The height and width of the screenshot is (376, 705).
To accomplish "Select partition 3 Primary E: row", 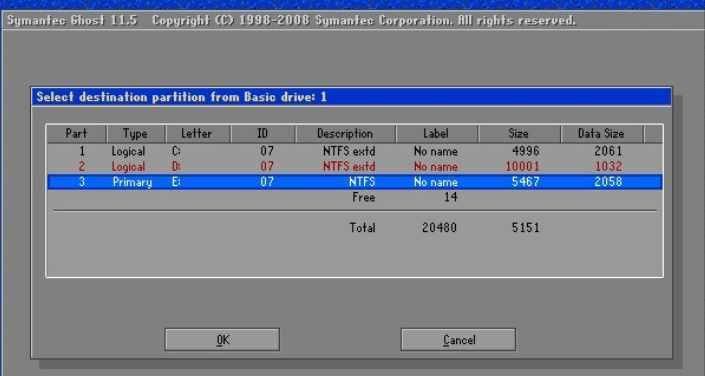I will click(x=355, y=182).
